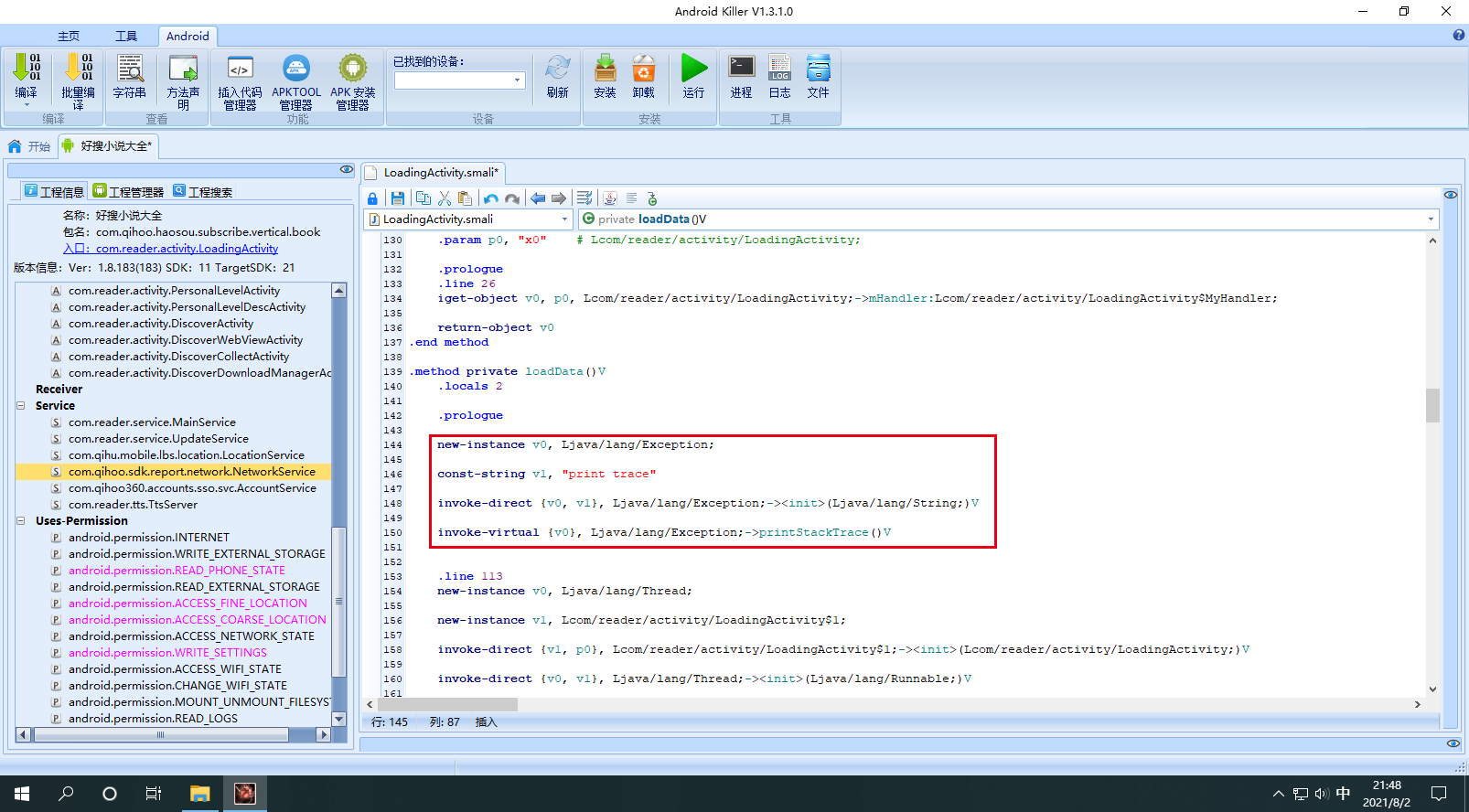Save the file with the floppy icon
Image resolution: width=1469 pixels, height=812 pixels.
[398, 198]
